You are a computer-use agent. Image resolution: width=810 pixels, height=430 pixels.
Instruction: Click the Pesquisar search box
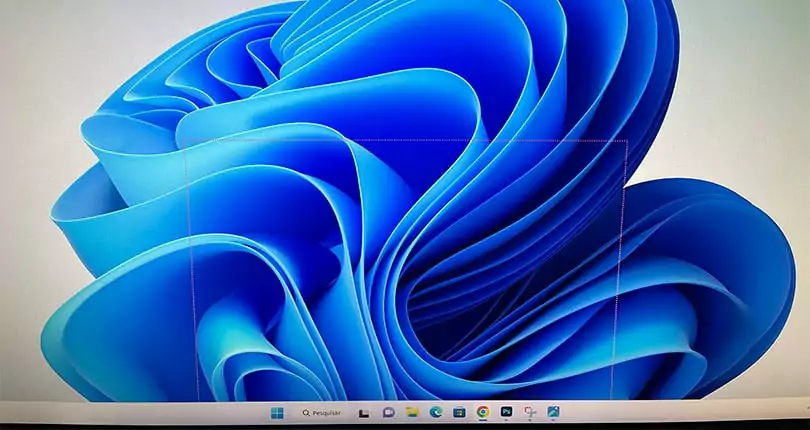pyautogui.click(x=322, y=413)
